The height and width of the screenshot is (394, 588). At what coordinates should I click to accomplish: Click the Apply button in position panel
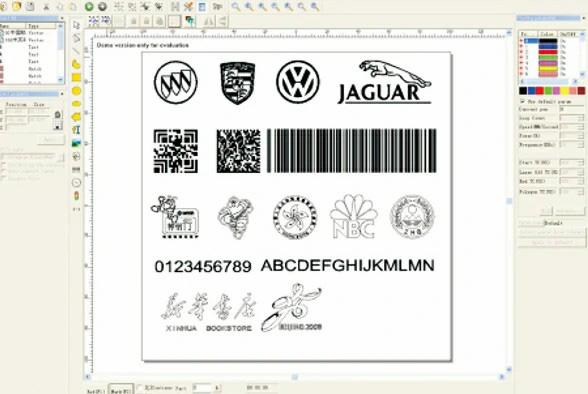[x=51, y=140]
